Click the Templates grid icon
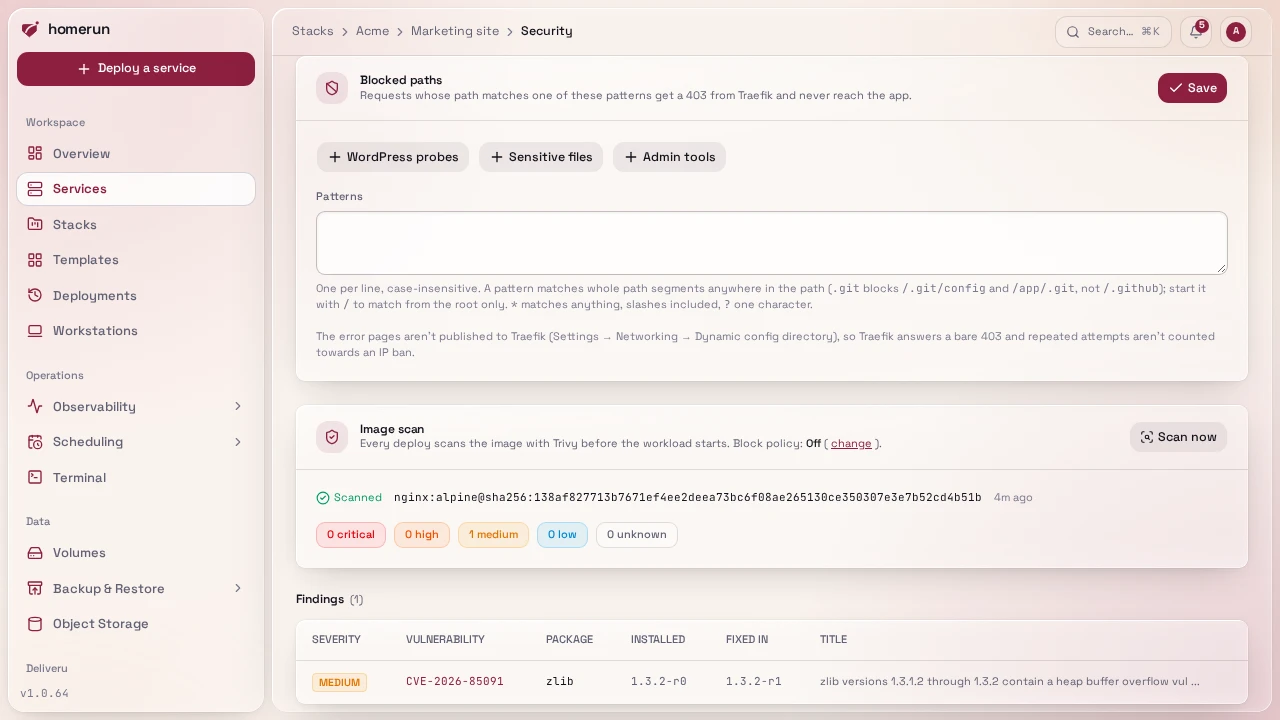1280x720 pixels. (35, 260)
